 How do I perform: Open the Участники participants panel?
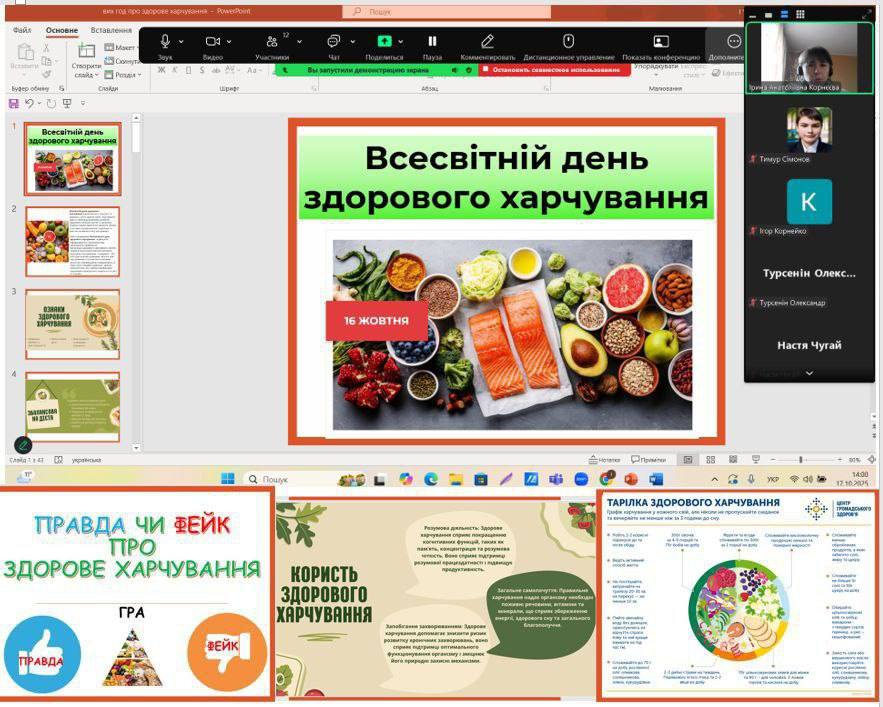tap(271, 41)
